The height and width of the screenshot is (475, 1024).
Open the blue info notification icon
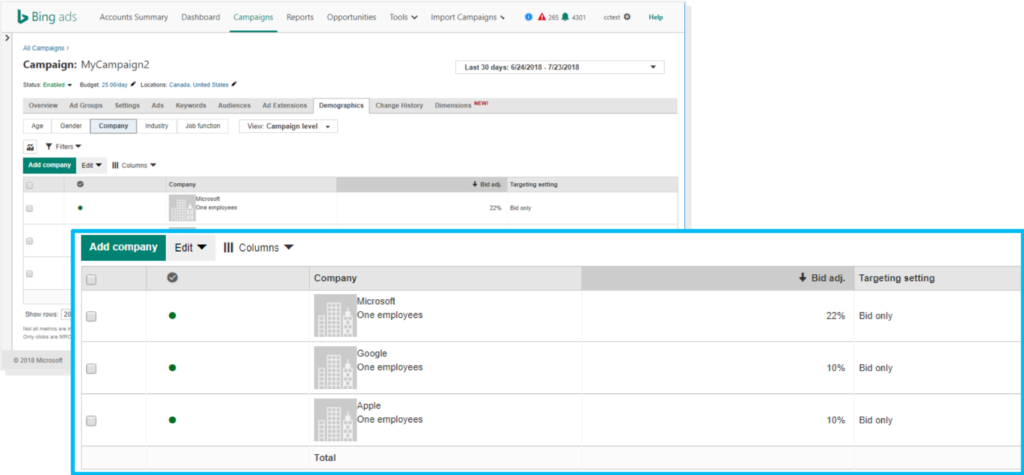(x=528, y=17)
